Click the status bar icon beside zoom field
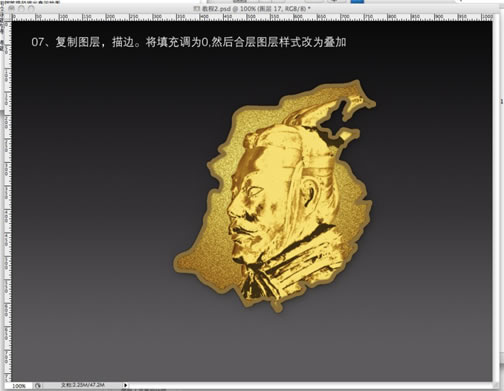 pos(38,386)
